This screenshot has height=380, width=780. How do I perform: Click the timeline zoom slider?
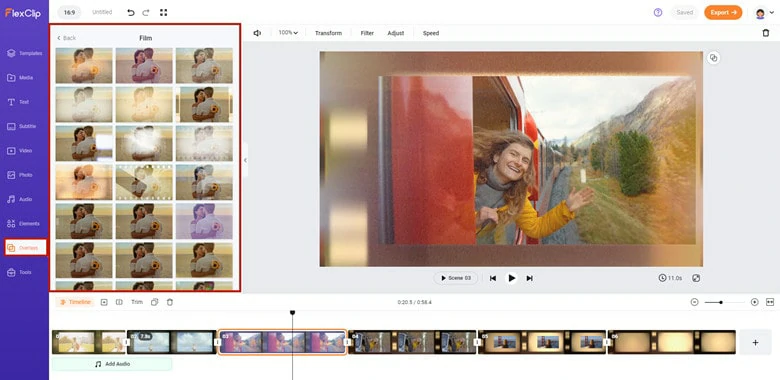tap(724, 302)
